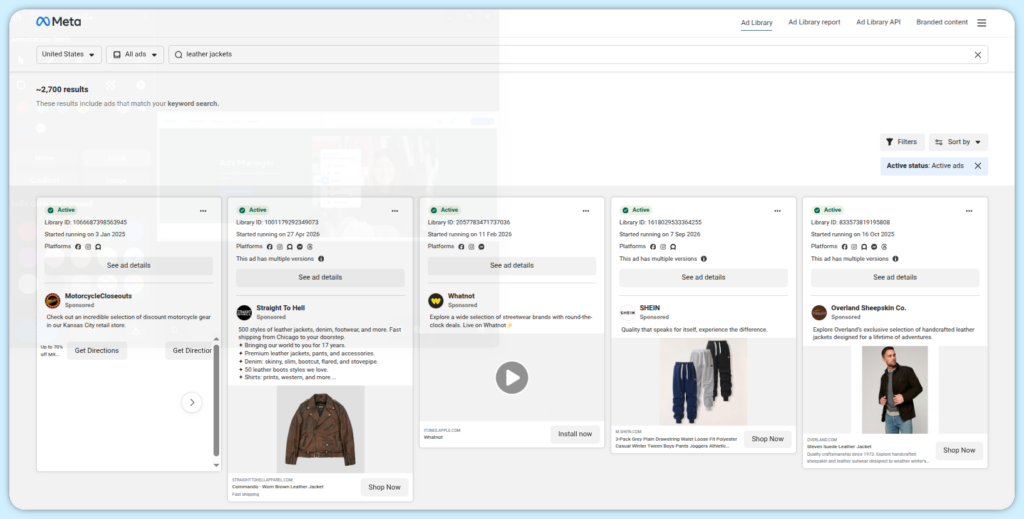Viewport: 1024px width, 519px height.
Task: Click the Facebook icon on Straight To Hell ad
Action: click(270, 247)
